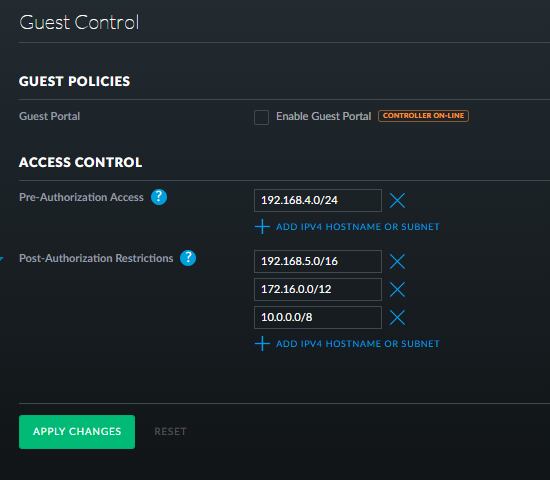
Task: Click the Reset button
Action: [x=170, y=432]
